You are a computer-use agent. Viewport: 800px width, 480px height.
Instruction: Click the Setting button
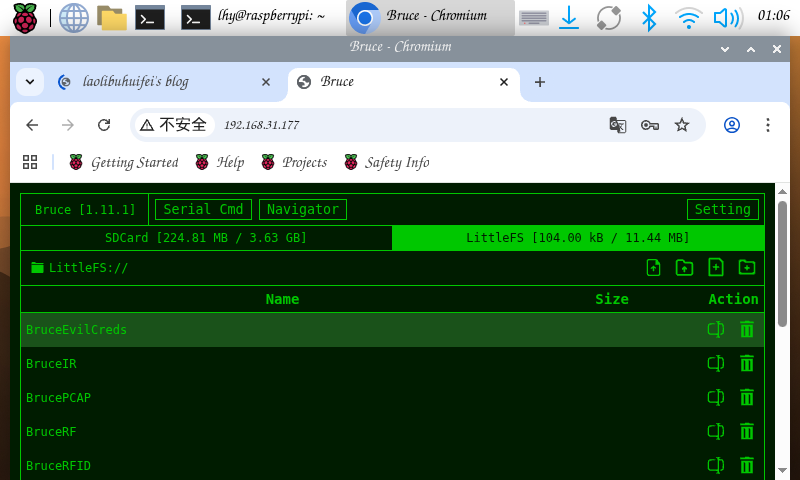coord(722,209)
